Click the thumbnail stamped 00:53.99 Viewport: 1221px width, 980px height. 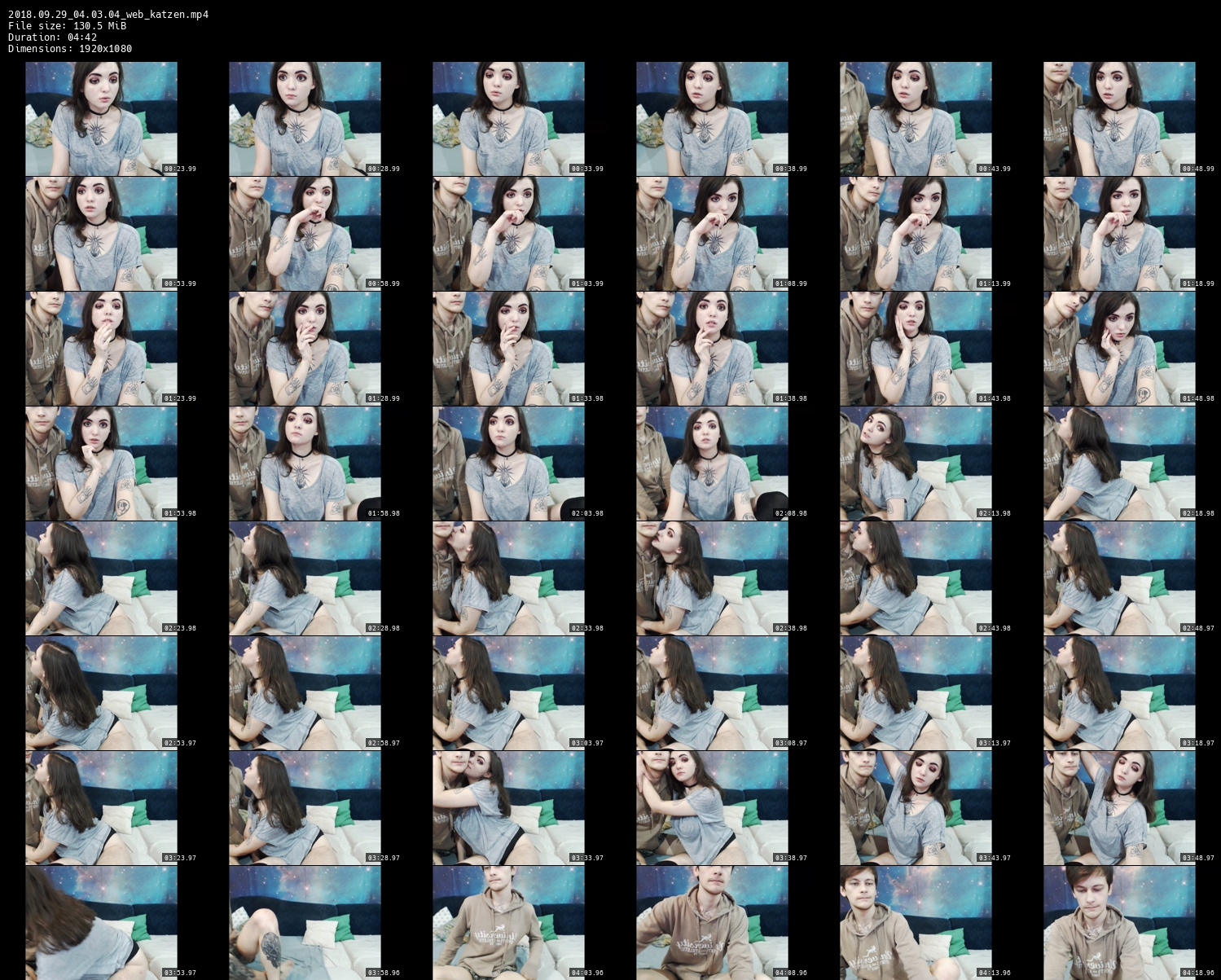[x=102, y=234]
